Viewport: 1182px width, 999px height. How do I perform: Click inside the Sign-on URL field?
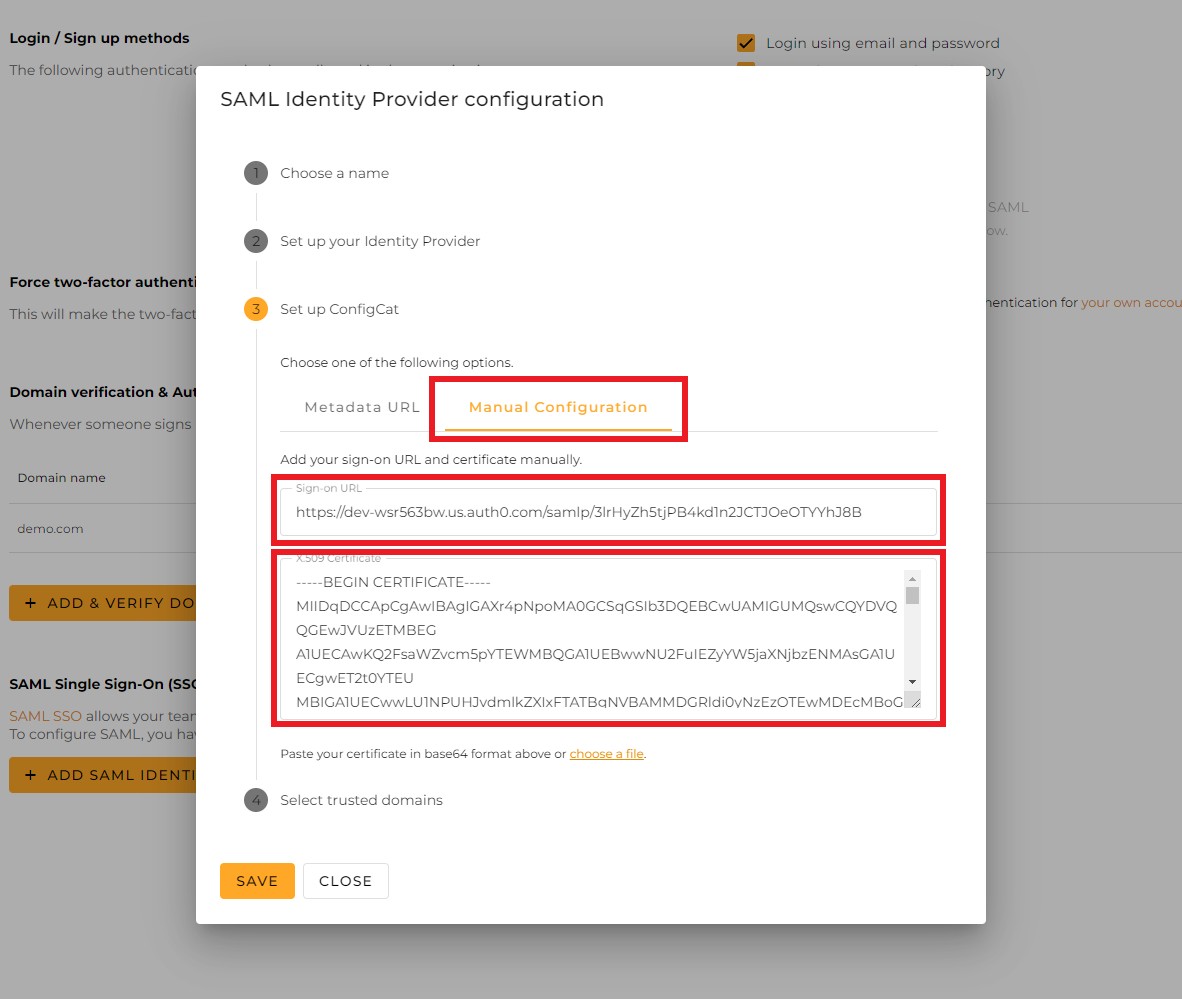coord(608,512)
